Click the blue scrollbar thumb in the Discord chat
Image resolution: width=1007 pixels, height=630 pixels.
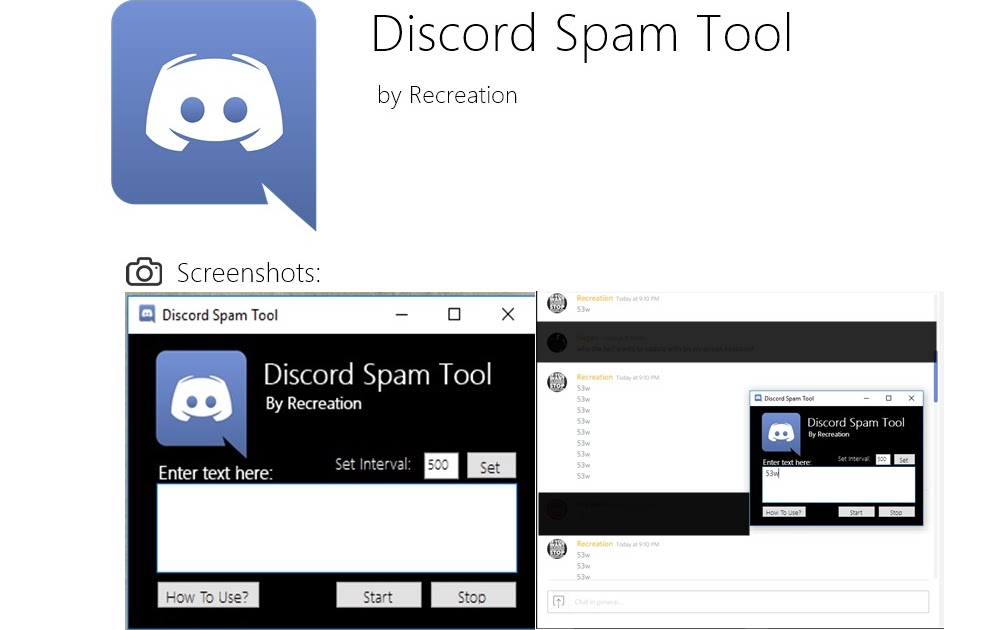(936, 376)
